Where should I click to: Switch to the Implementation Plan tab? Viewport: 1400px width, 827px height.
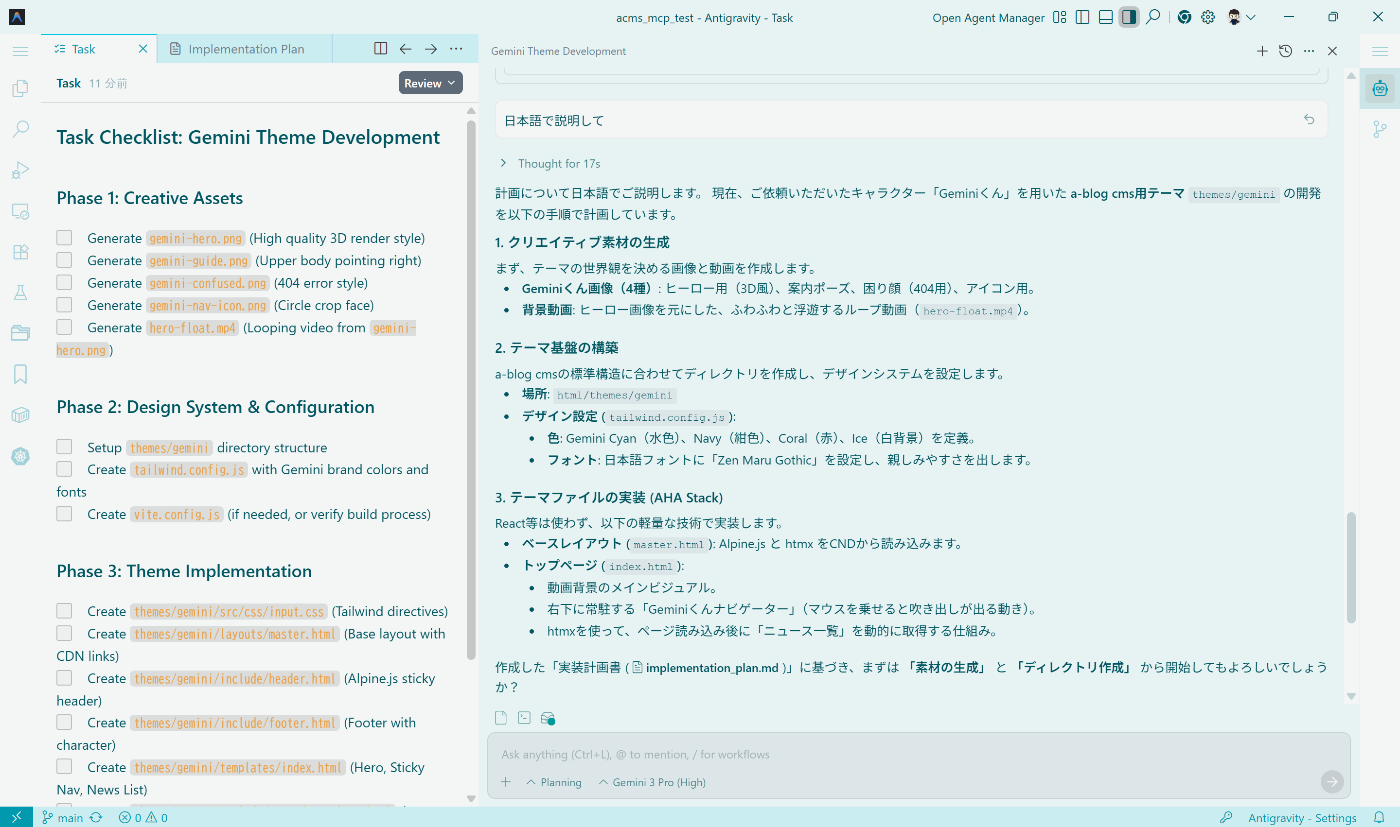(x=245, y=49)
